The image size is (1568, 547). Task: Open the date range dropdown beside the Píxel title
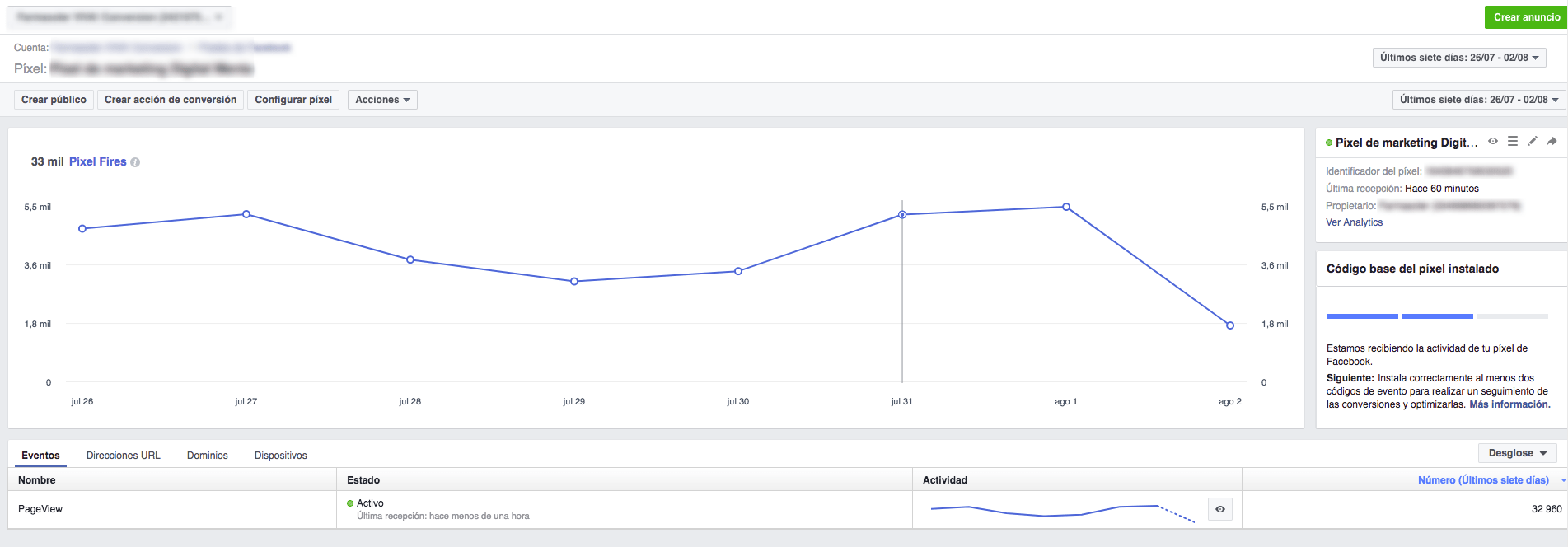(x=1459, y=58)
